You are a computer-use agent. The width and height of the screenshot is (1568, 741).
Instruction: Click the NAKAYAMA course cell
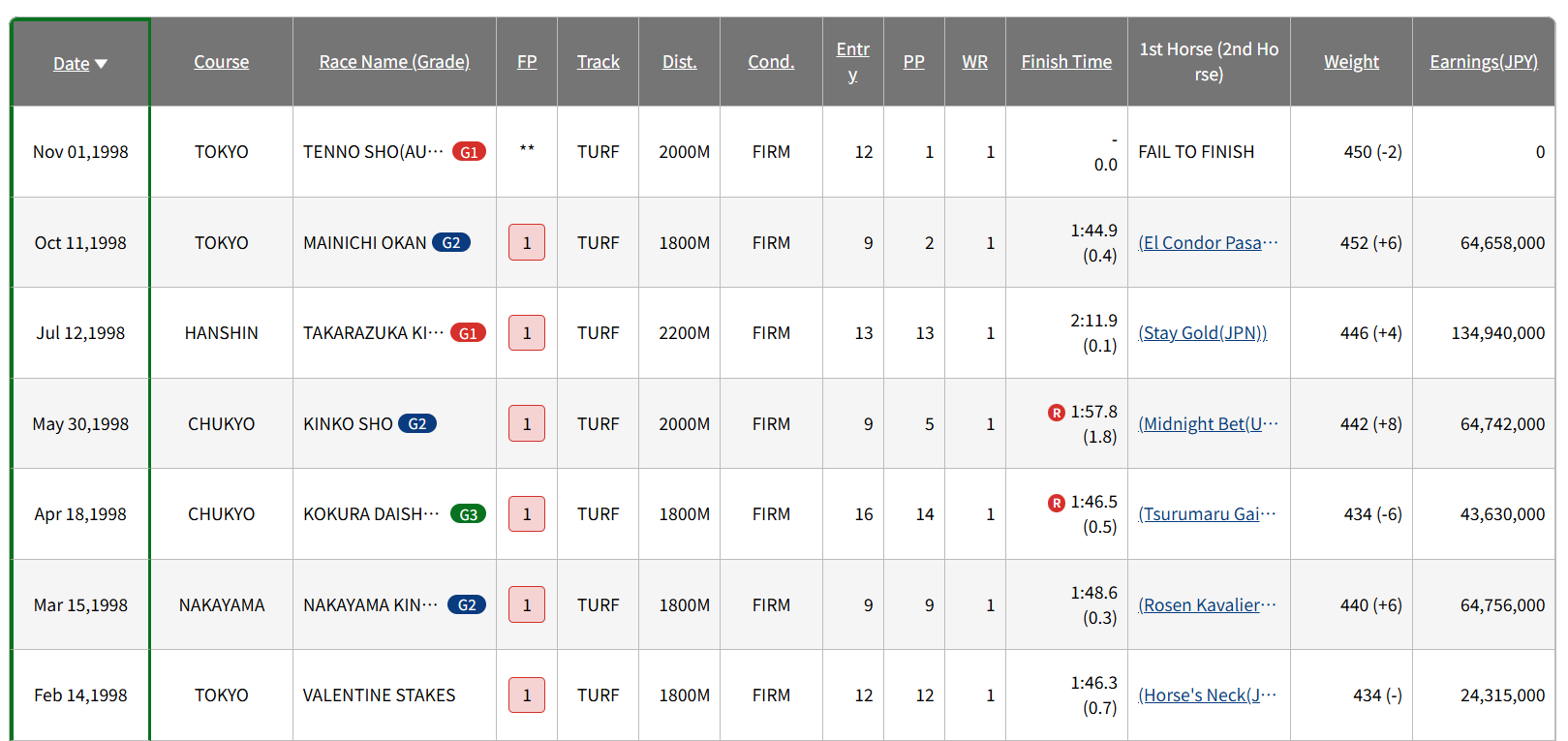[221, 605]
